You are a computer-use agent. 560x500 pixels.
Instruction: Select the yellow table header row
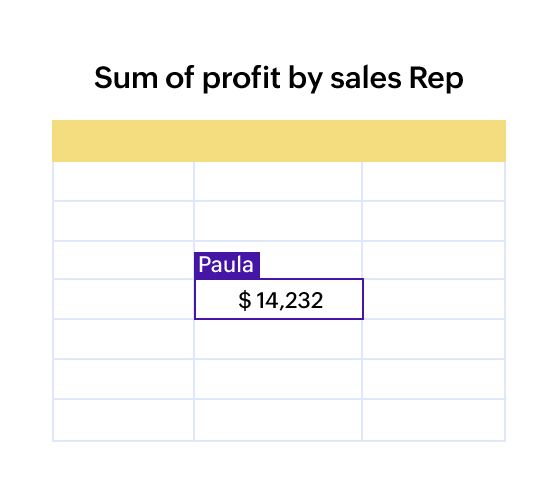coord(279,141)
